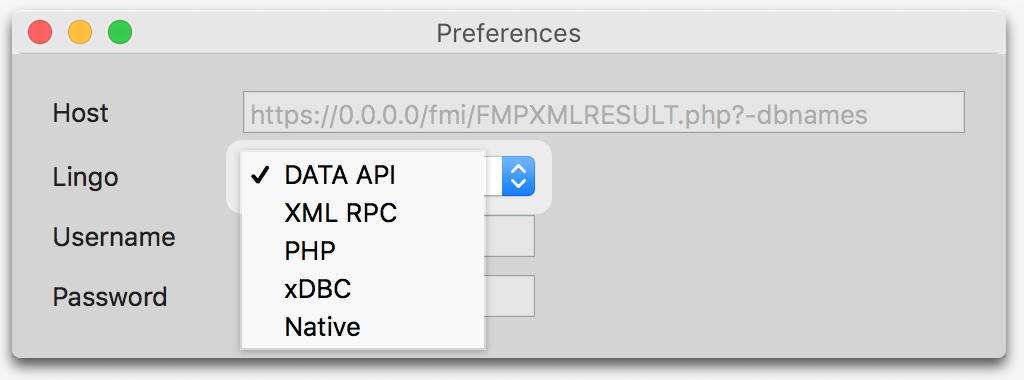
Task: Click the Password label
Action: click(x=110, y=297)
